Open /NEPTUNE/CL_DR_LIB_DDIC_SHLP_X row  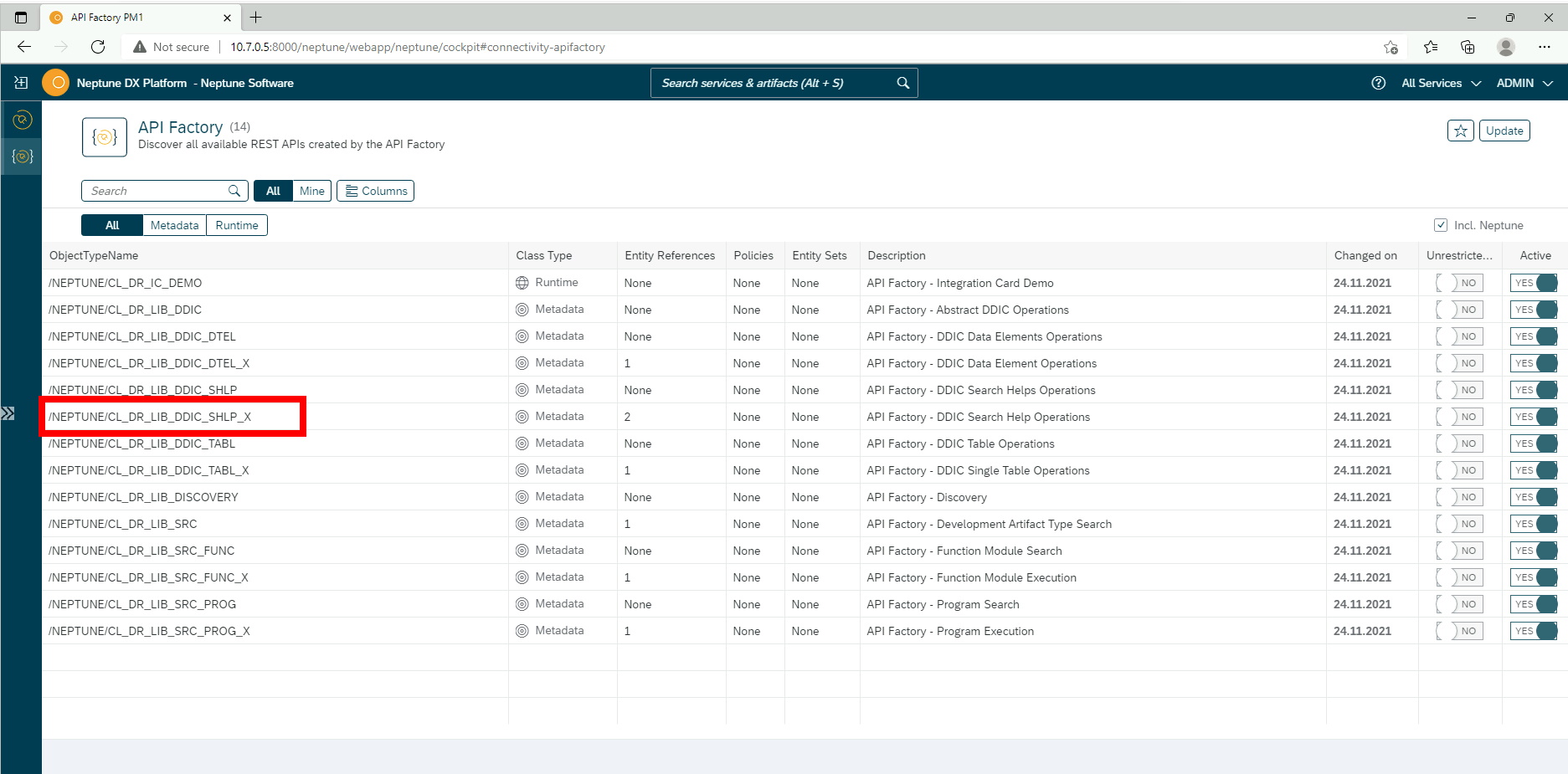tap(150, 417)
